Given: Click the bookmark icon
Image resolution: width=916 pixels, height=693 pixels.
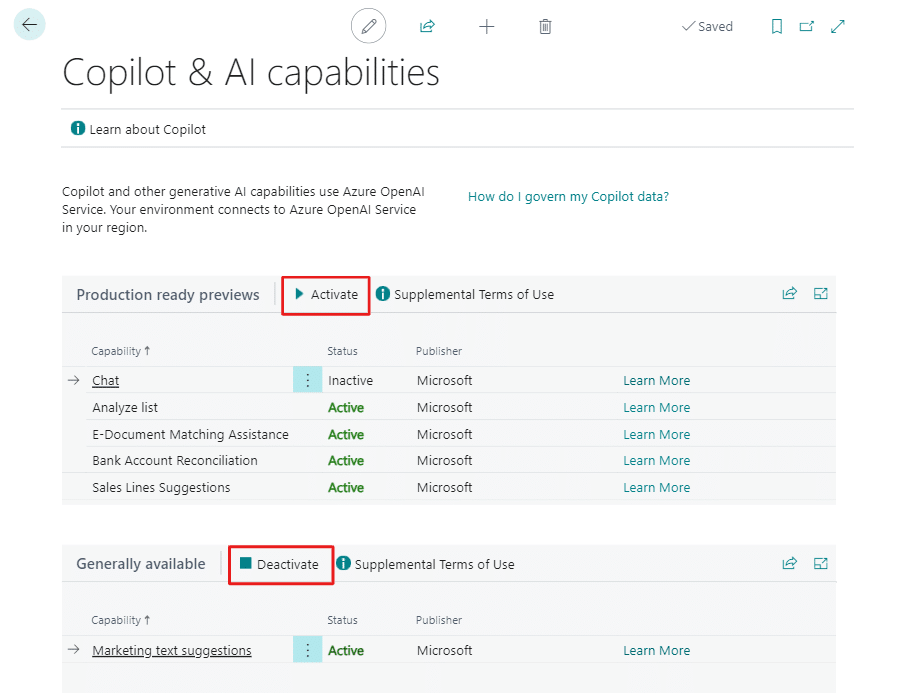Looking at the screenshot, I should coord(776,27).
